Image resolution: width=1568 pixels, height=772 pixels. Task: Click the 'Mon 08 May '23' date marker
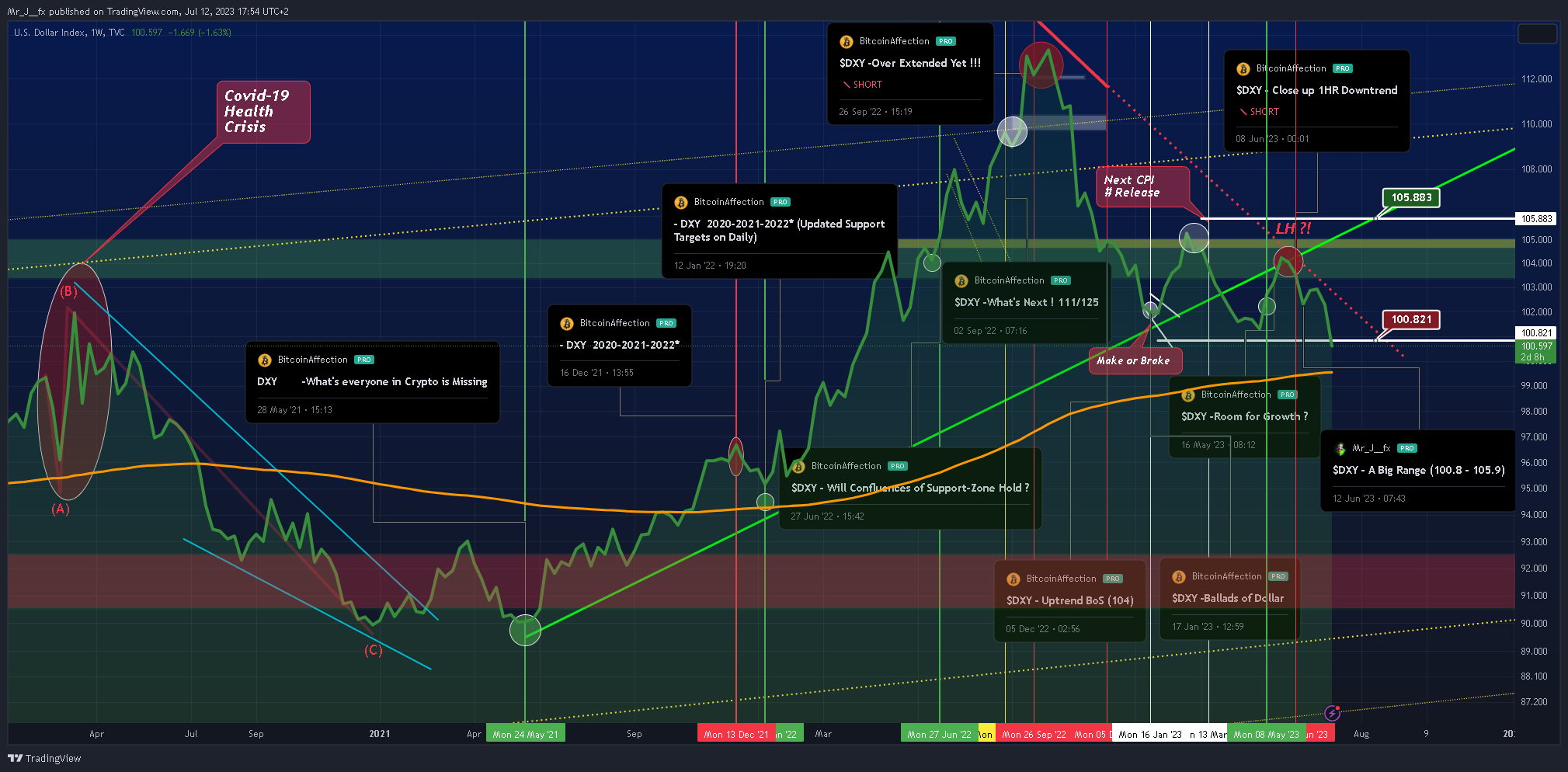1266,734
